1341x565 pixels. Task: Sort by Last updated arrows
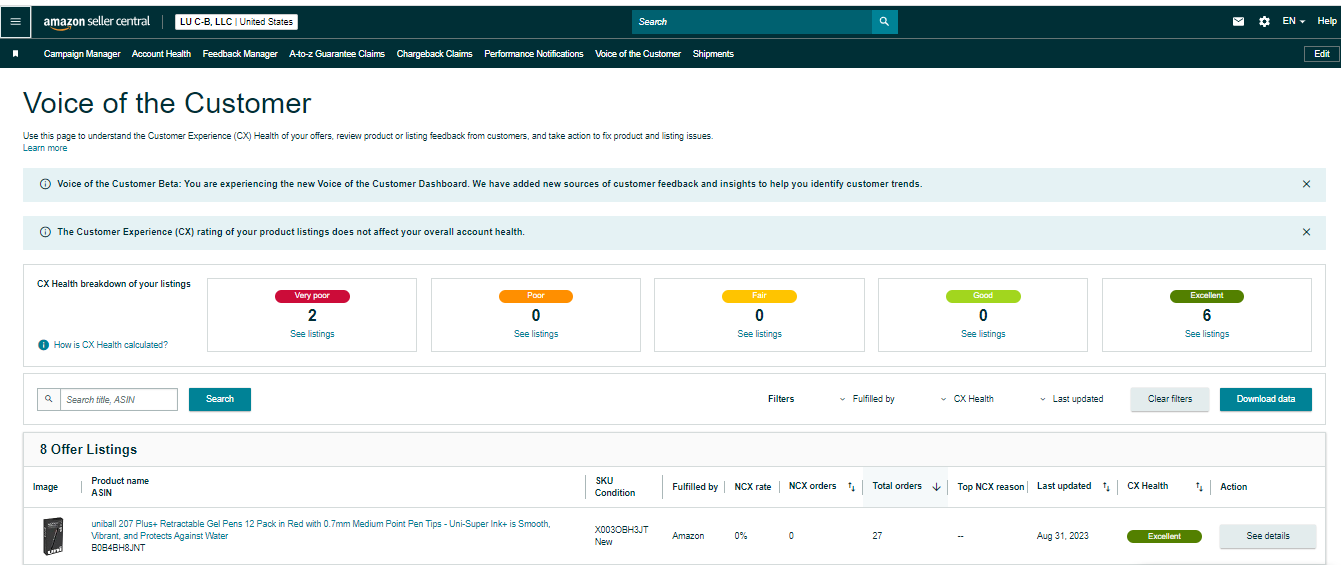pos(1106,487)
